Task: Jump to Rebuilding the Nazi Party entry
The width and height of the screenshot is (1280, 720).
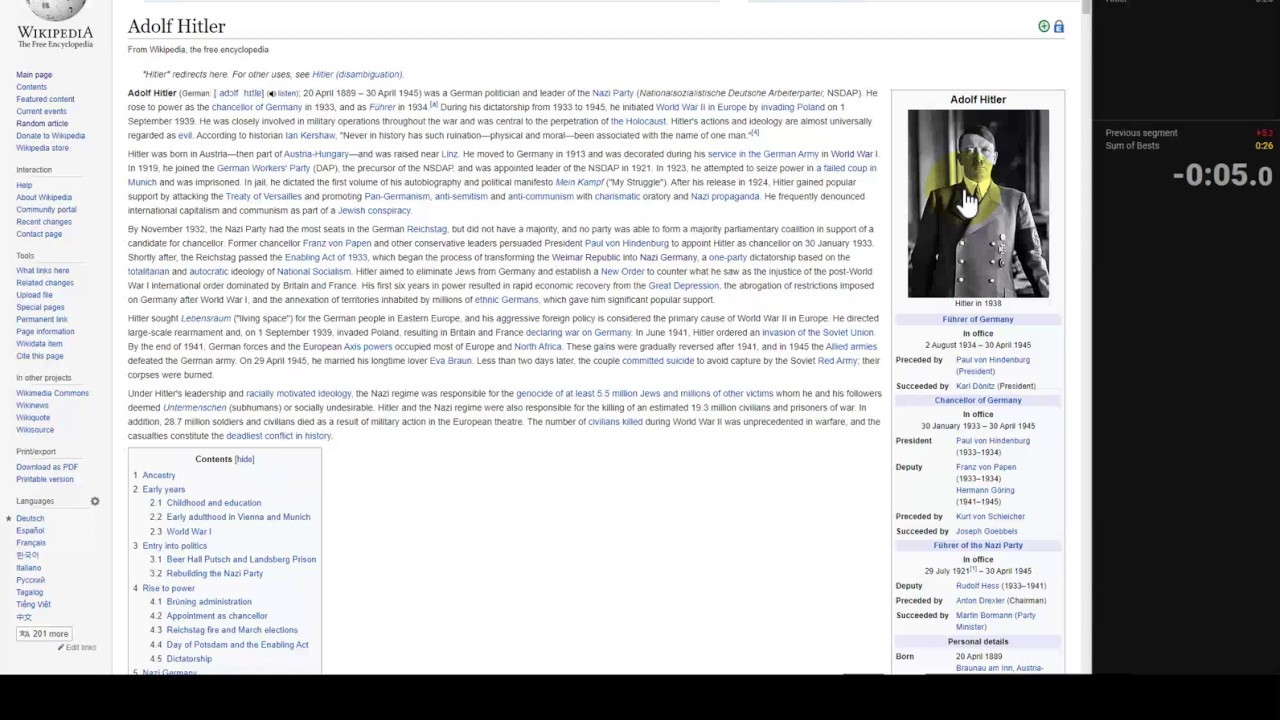Action: pyautogui.click(x=215, y=573)
